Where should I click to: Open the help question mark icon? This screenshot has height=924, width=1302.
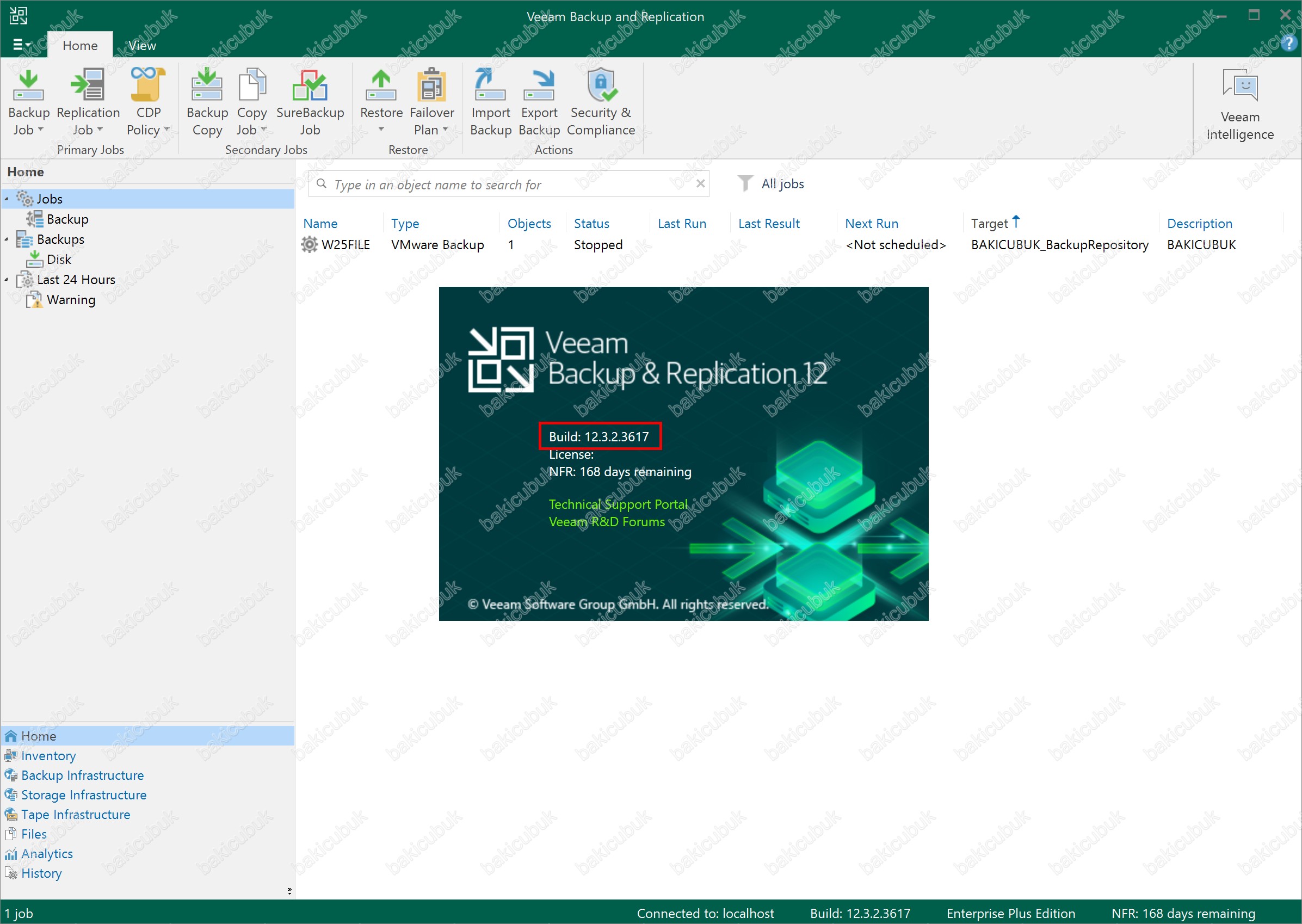point(1288,44)
